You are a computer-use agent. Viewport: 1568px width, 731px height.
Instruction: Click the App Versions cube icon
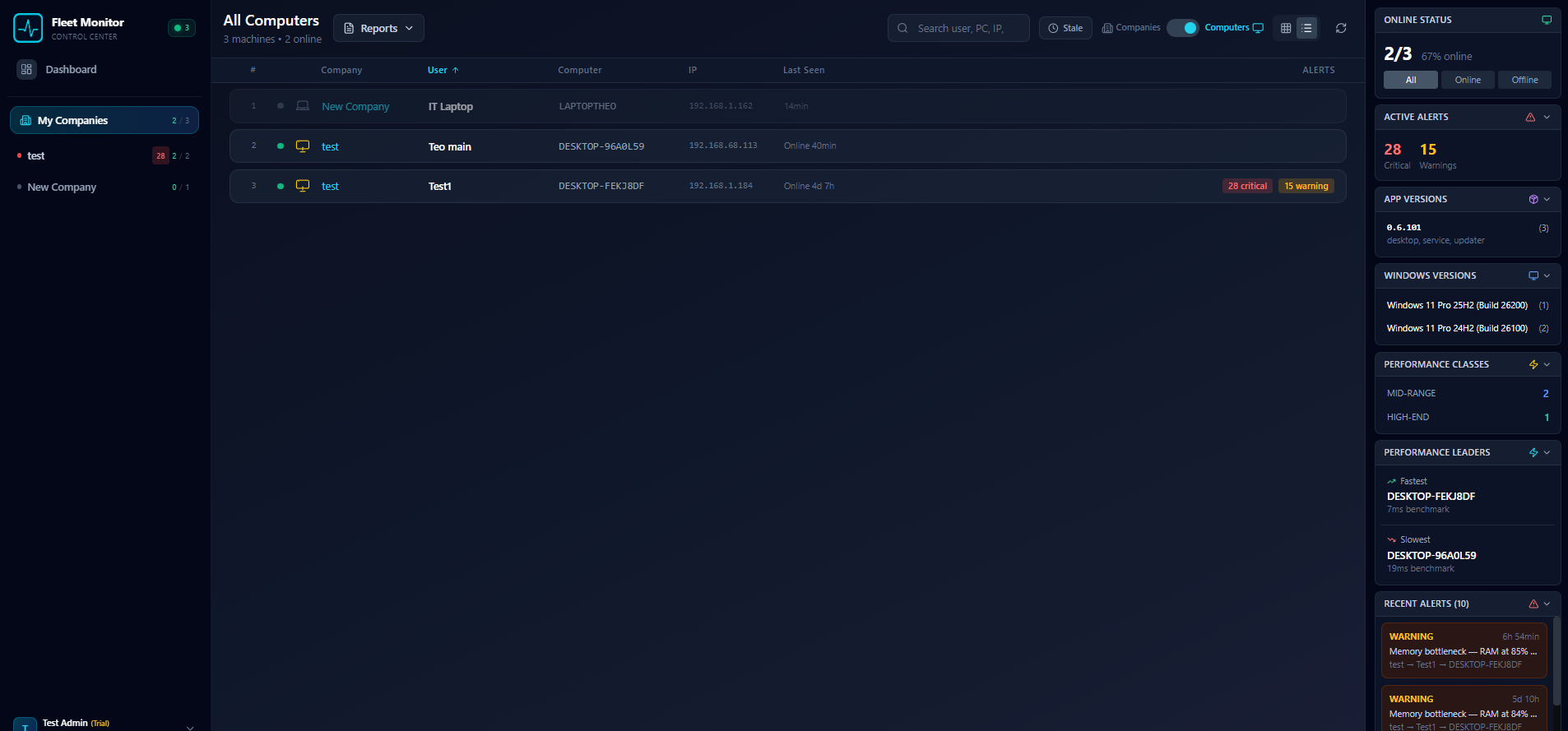1533,199
